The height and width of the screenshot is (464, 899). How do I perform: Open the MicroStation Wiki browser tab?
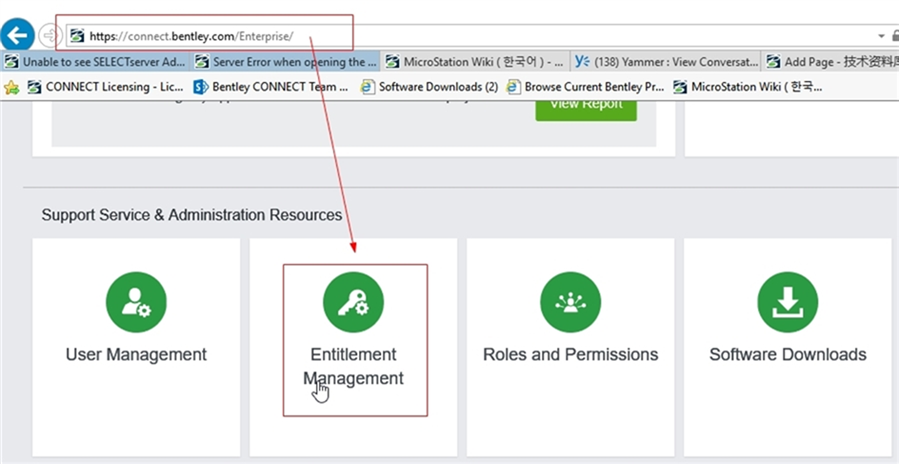click(476, 62)
